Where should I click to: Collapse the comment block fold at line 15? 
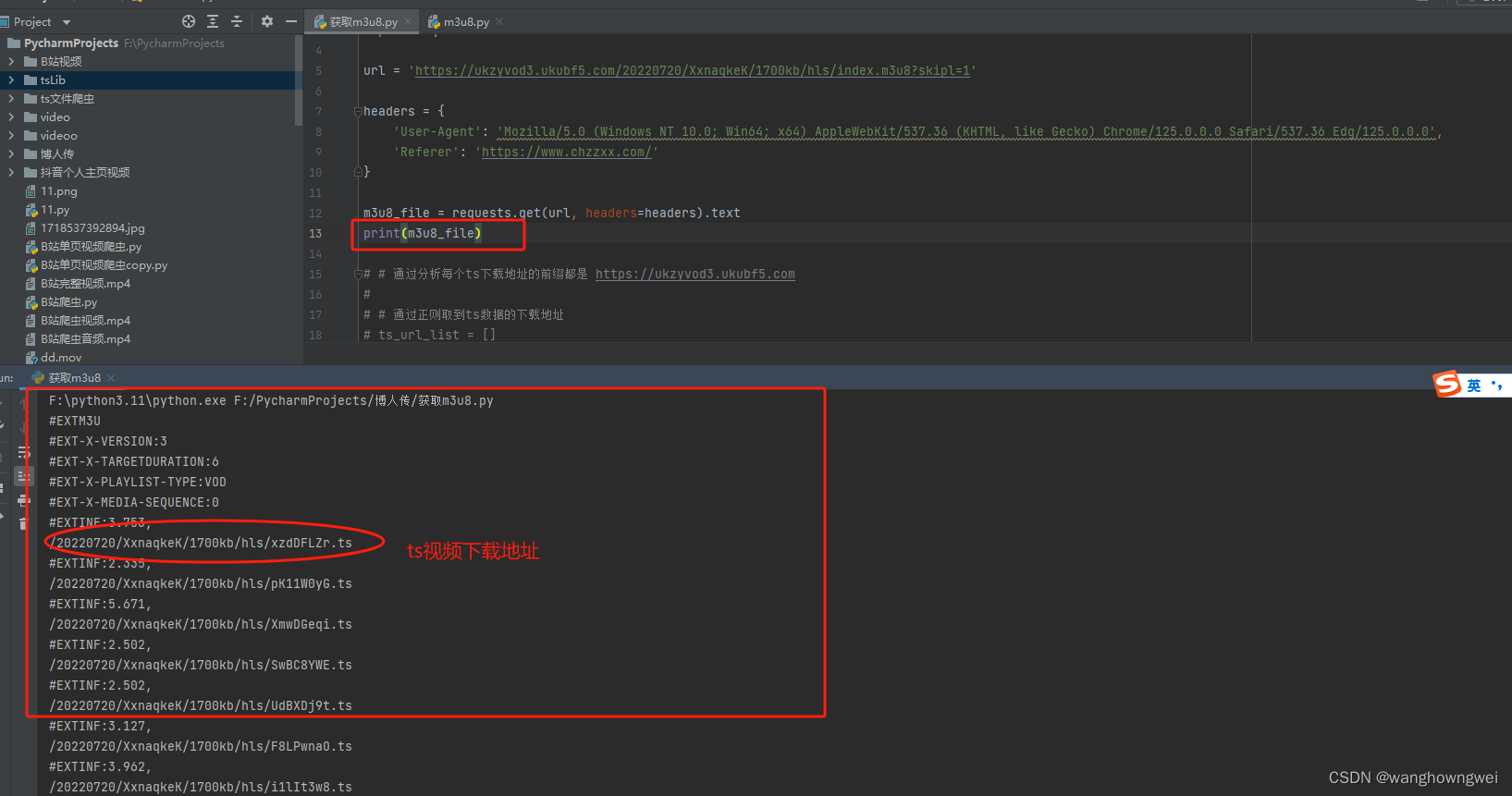tap(357, 274)
